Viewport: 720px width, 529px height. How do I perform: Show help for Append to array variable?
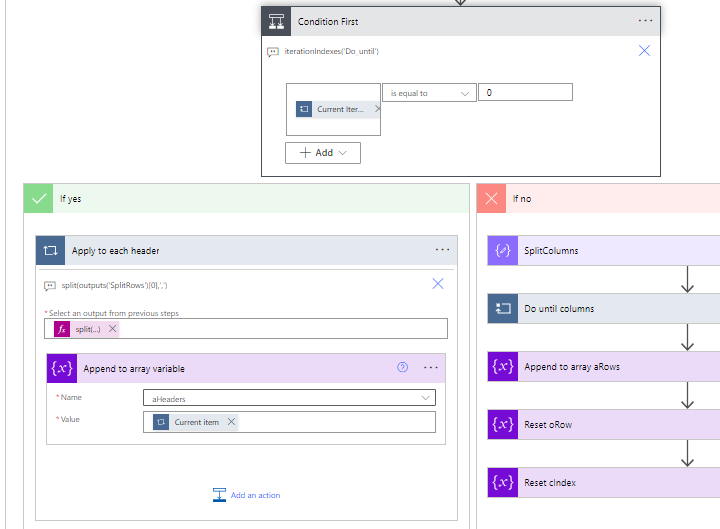(403, 368)
